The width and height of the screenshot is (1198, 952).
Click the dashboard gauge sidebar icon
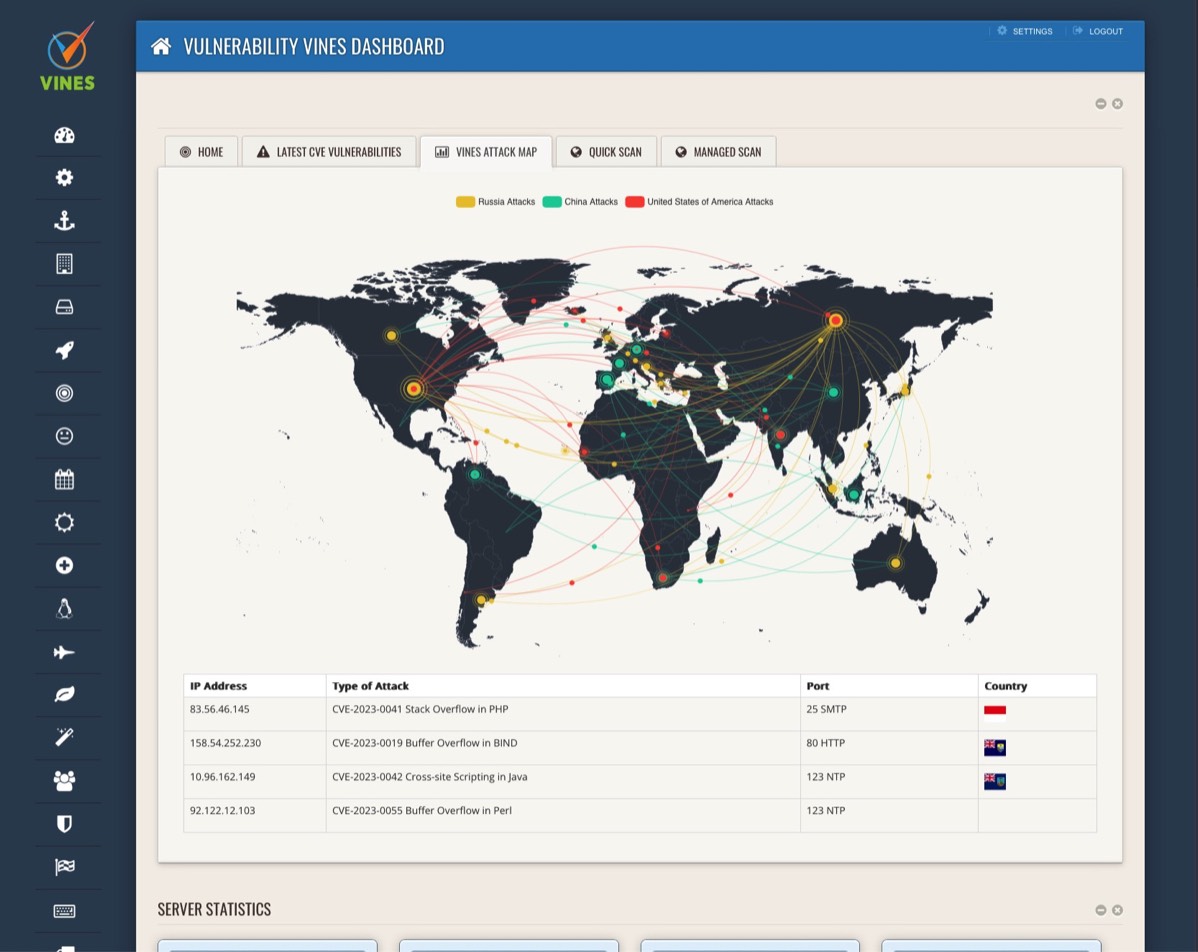[x=64, y=135]
